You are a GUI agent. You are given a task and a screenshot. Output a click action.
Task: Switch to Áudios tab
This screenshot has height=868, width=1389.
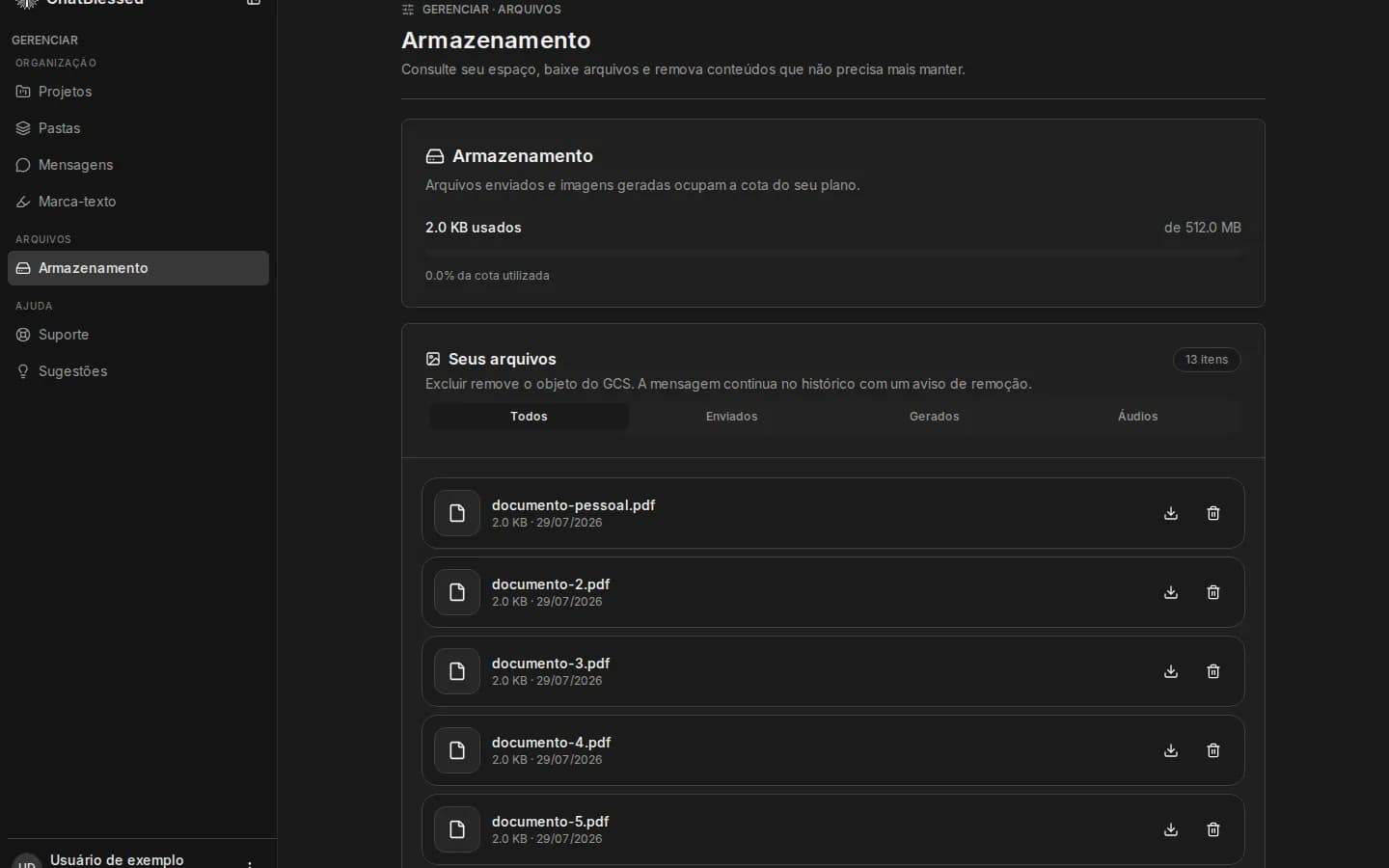(1137, 417)
